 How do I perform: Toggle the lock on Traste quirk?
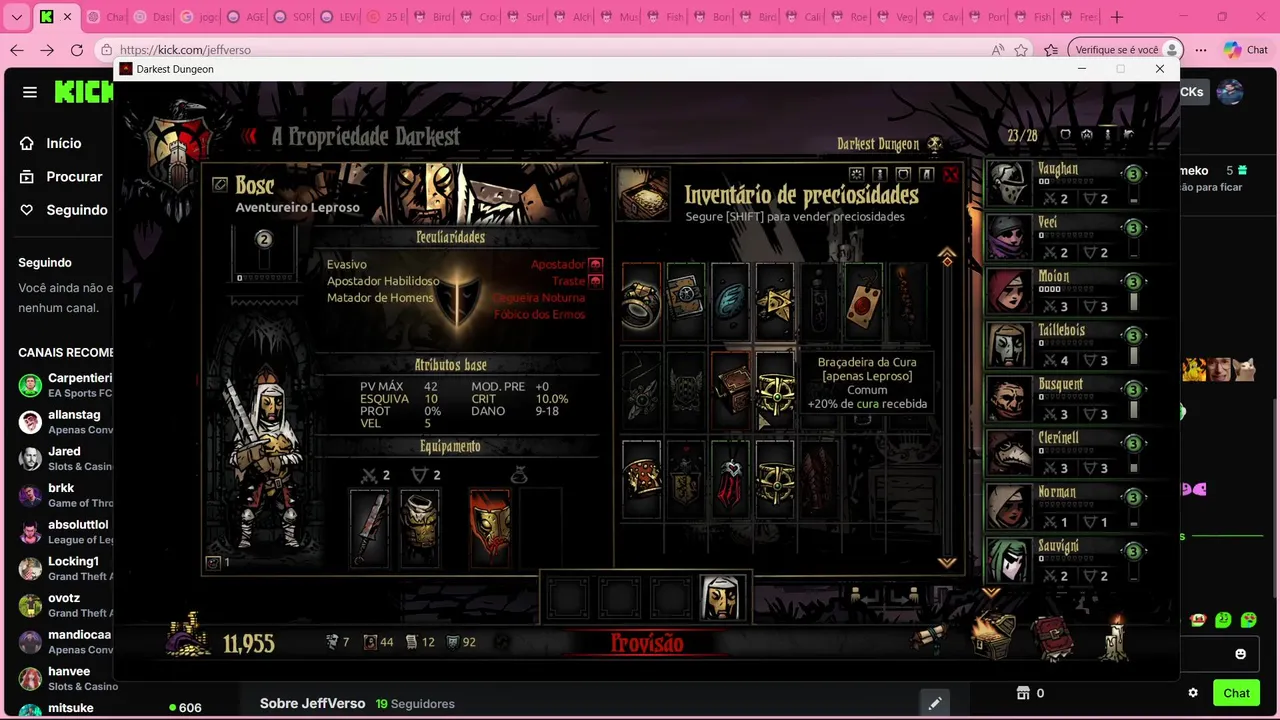pos(595,281)
